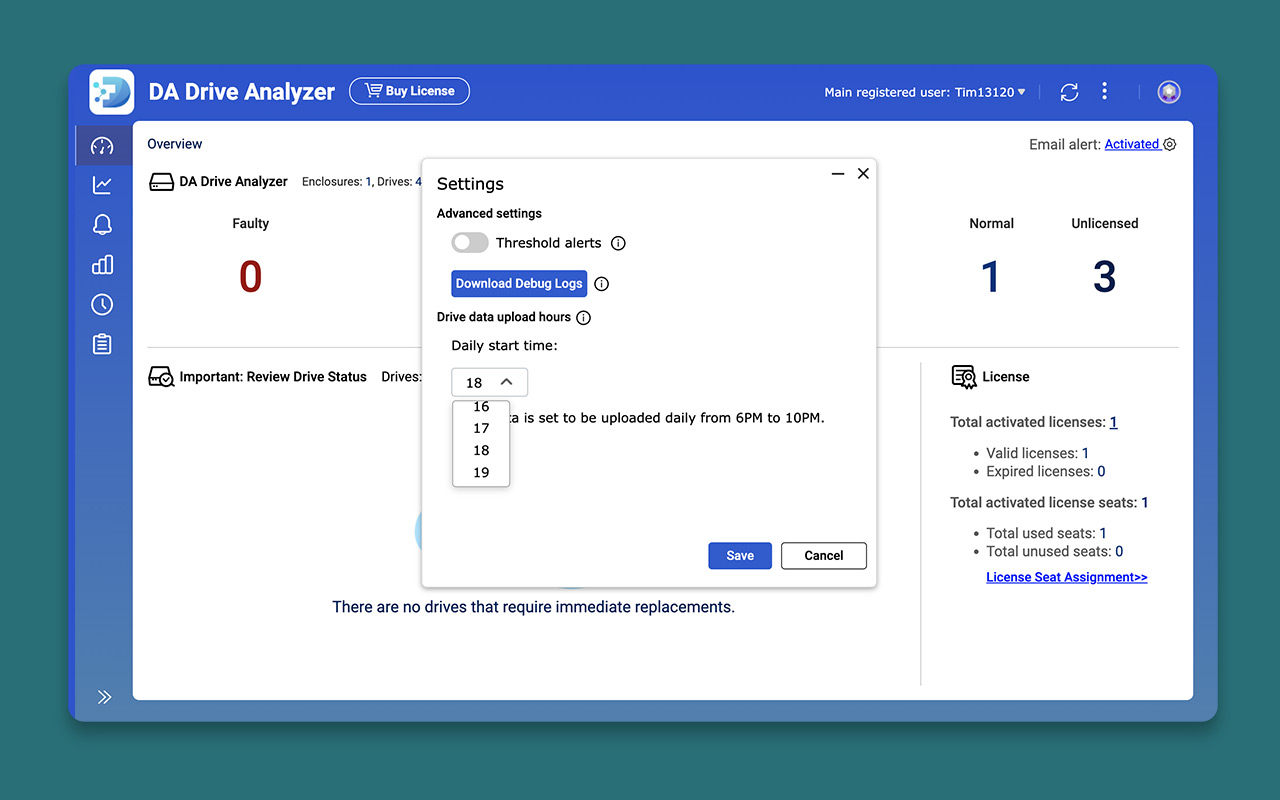Click the user avatar icon
The height and width of the screenshot is (800, 1280).
coord(1169,92)
